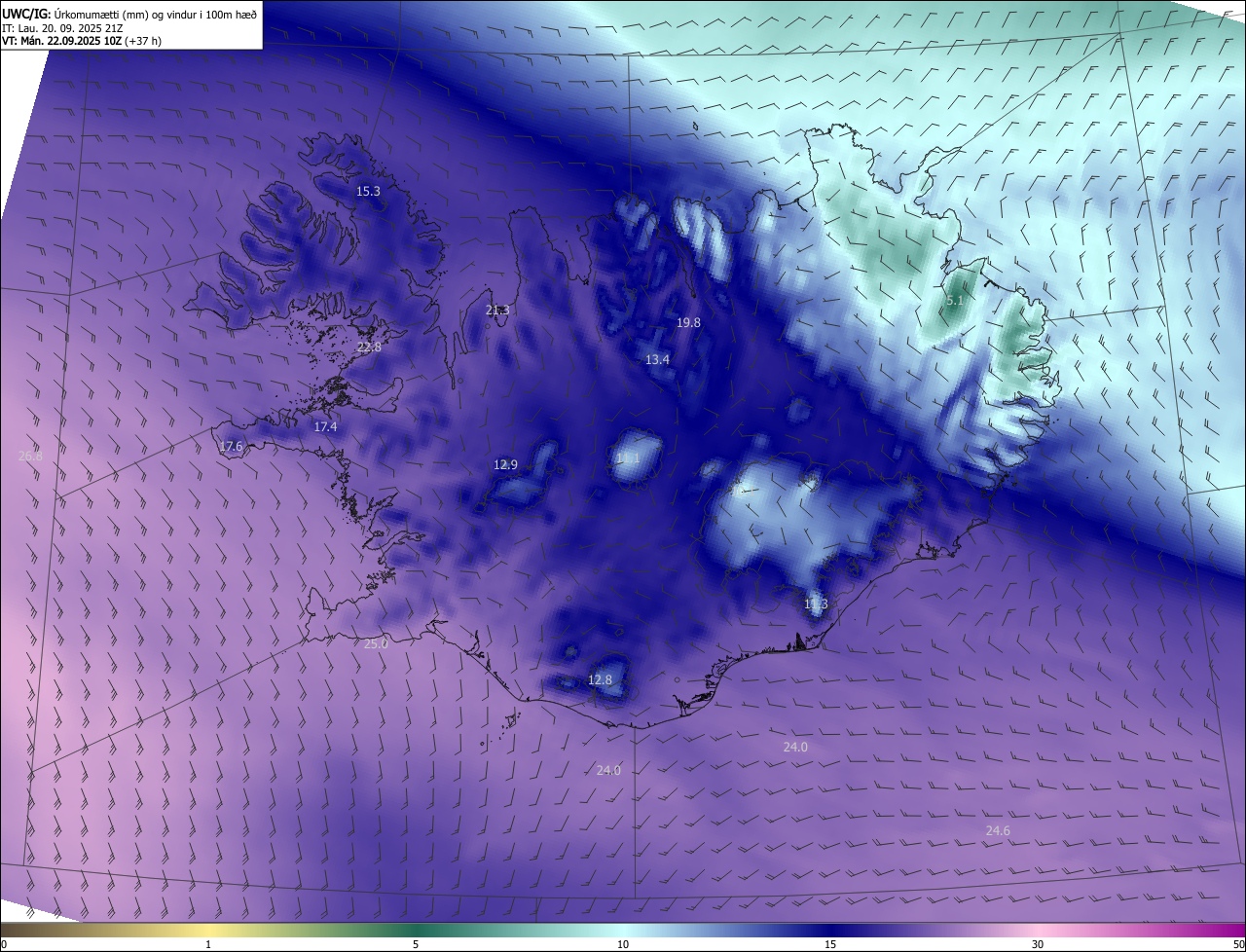The height and width of the screenshot is (952, 1246).
Task: Click the 17.6 label on the western peninsula
Action: click(x=231, y=447)
